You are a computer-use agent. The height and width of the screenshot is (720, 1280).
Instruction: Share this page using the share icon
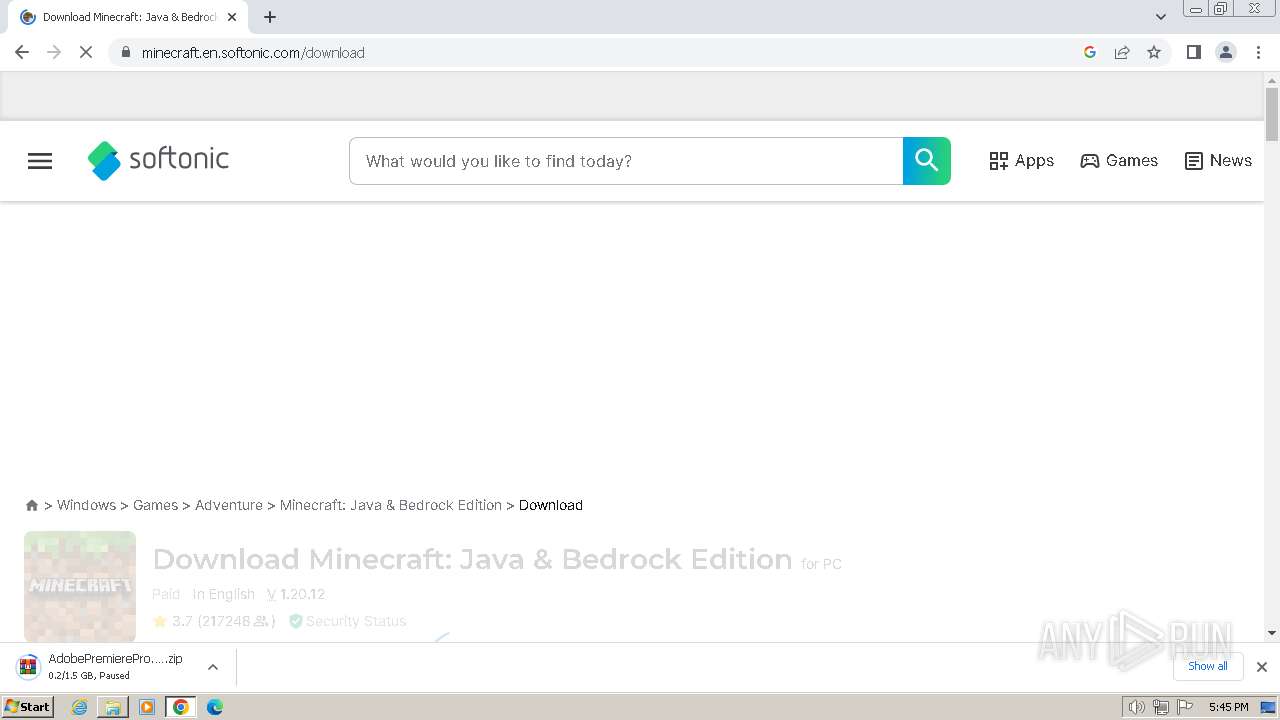(1122, 52)
